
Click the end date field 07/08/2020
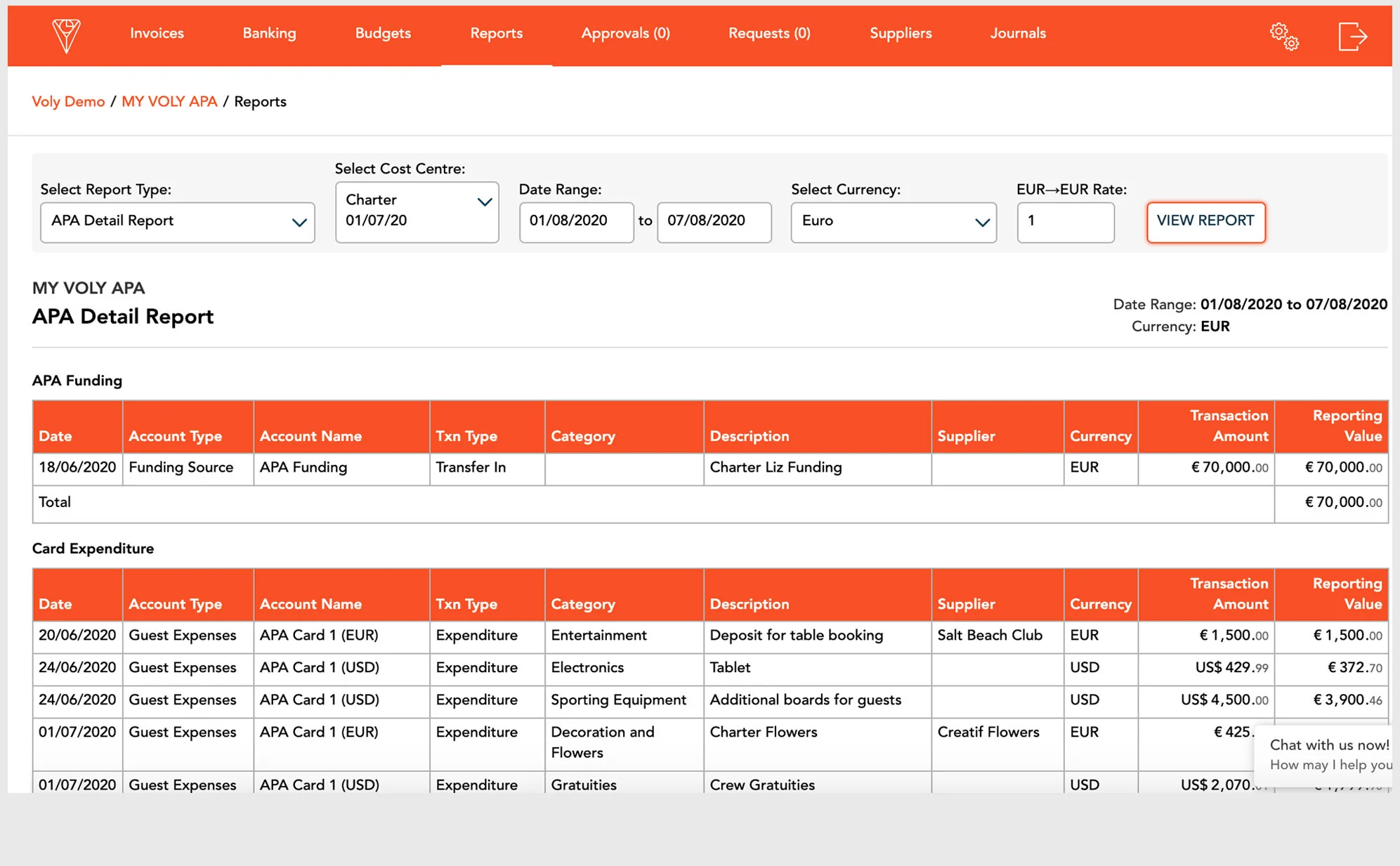pos(714,222)
